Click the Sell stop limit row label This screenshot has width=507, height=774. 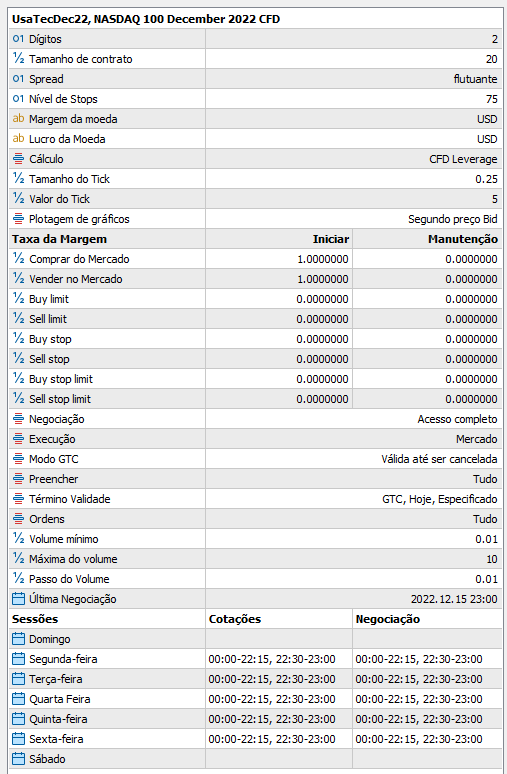coord(60,399)
